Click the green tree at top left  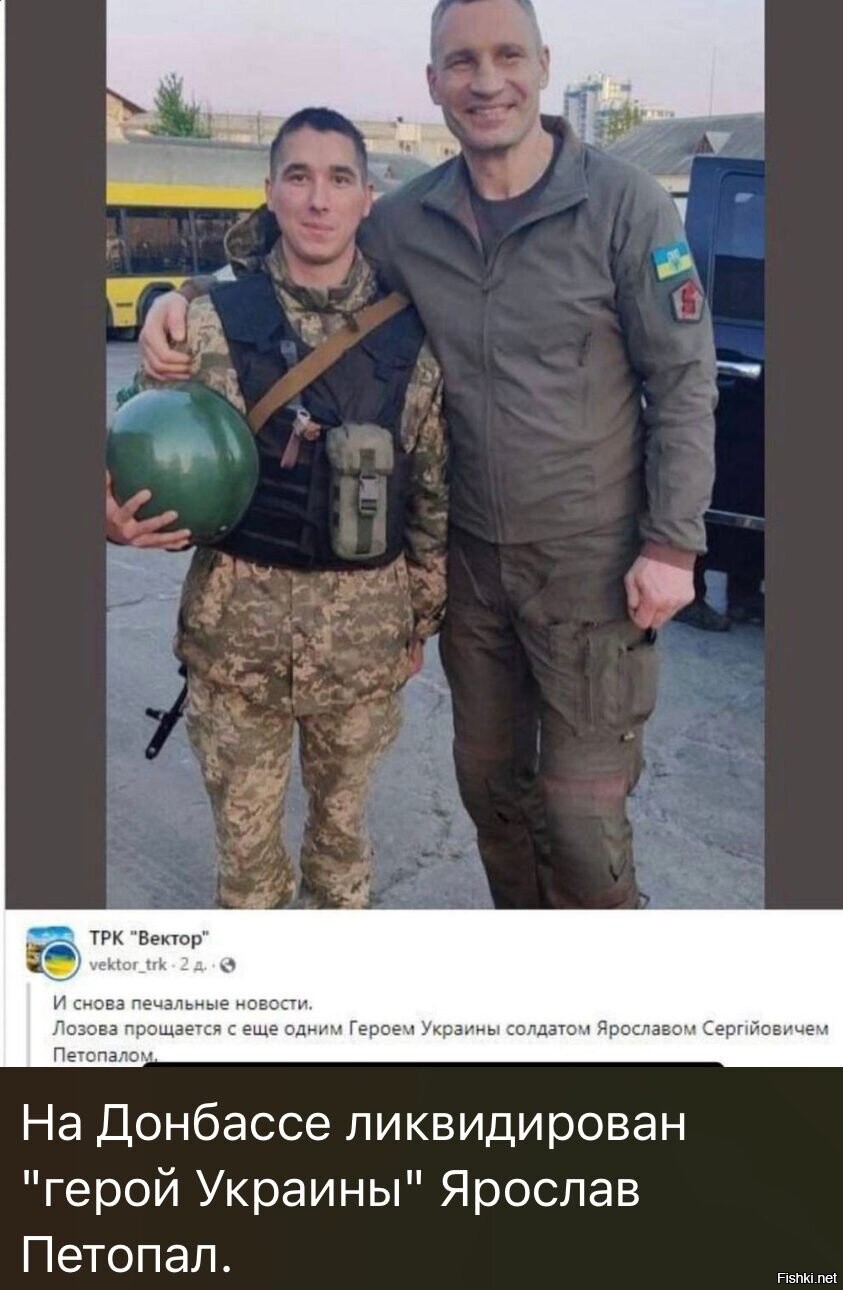coord(177,106)
